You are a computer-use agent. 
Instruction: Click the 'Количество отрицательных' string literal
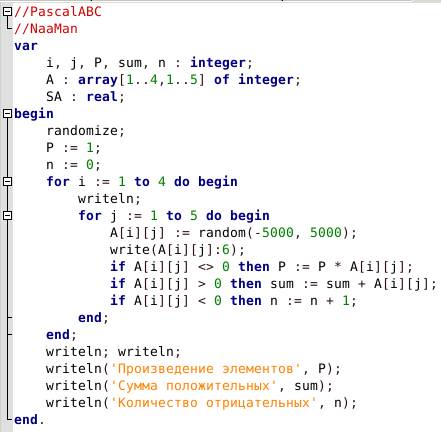[214, 403]
